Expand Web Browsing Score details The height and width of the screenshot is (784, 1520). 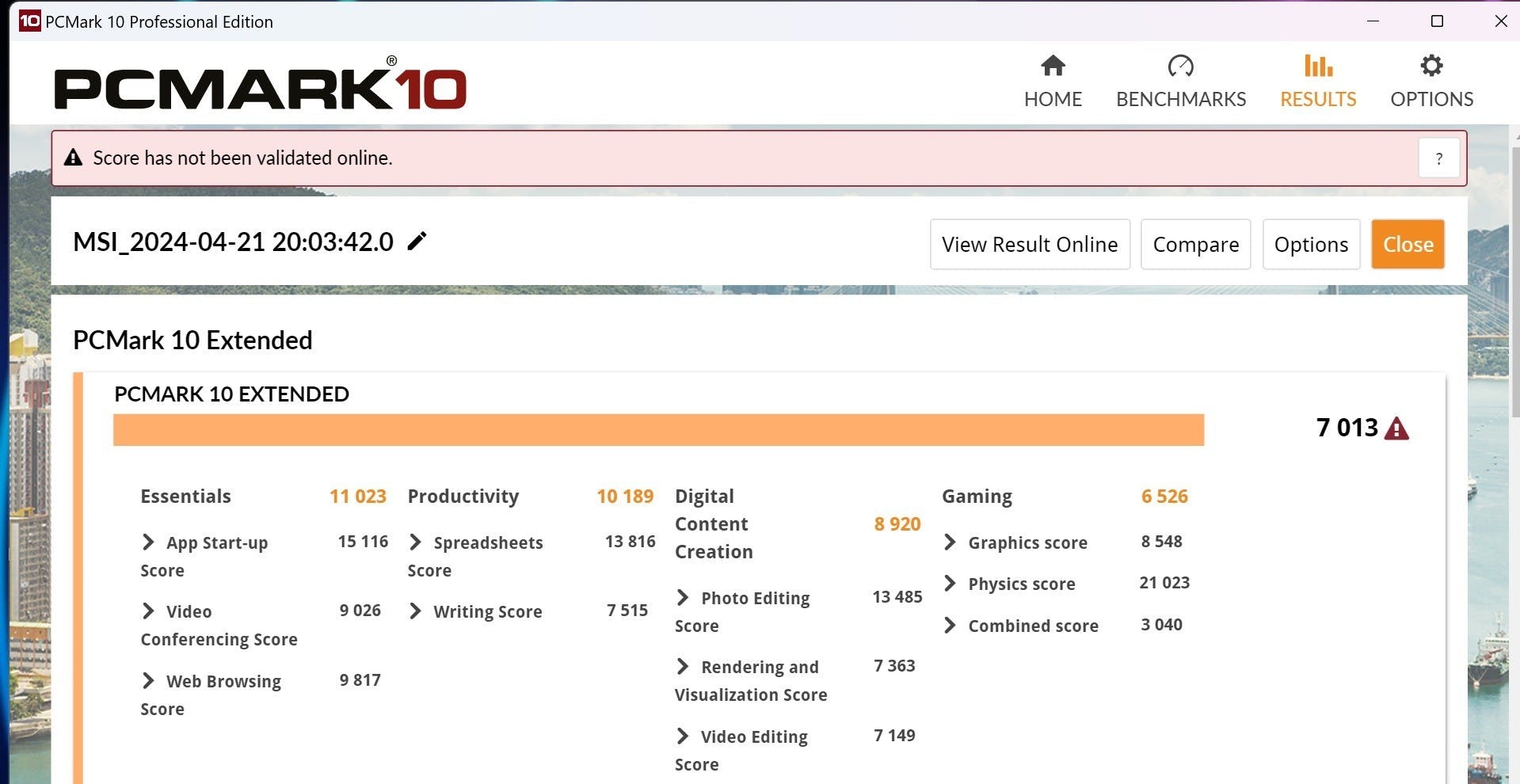coord(148,681)
